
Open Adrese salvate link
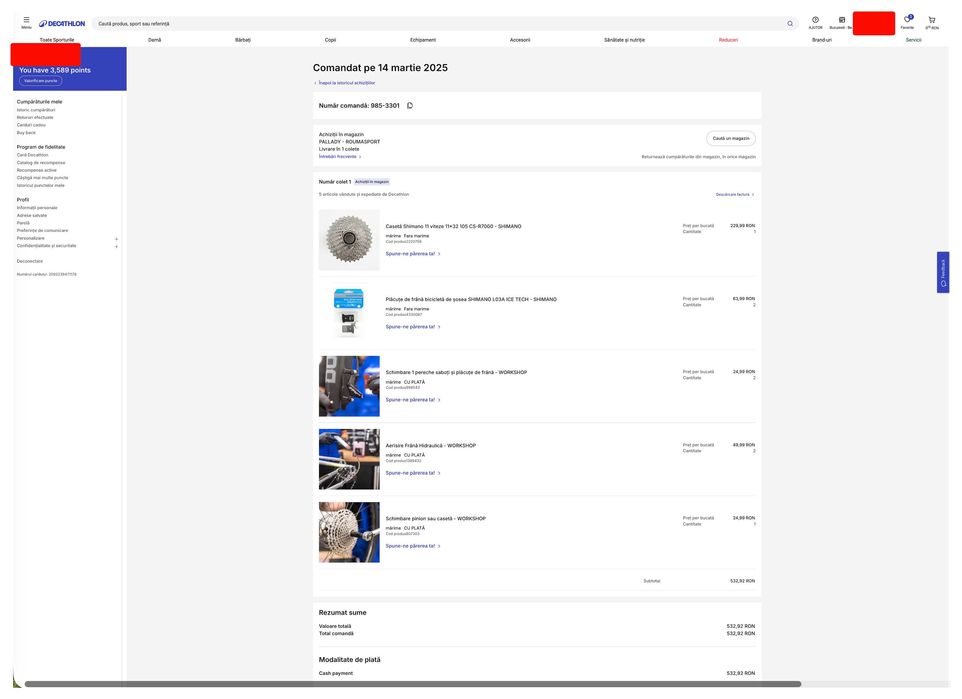click(x=32, y=215)
